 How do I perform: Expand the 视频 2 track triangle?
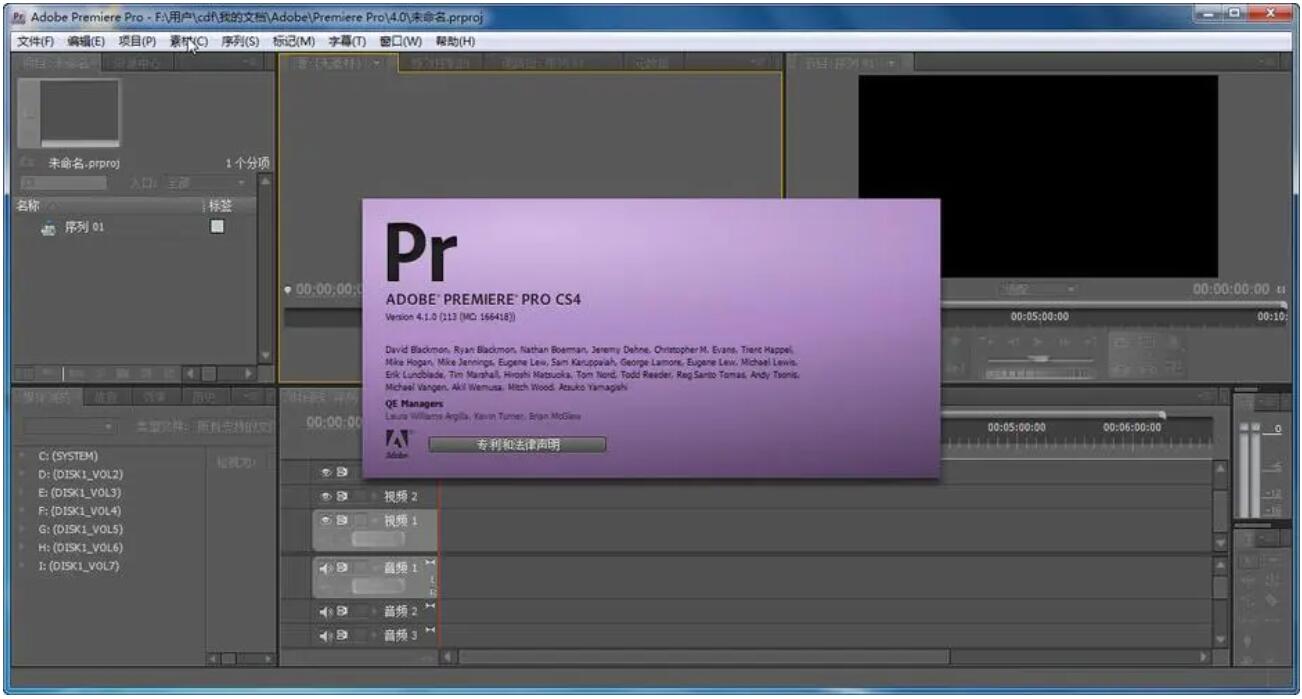coord(375,496)
